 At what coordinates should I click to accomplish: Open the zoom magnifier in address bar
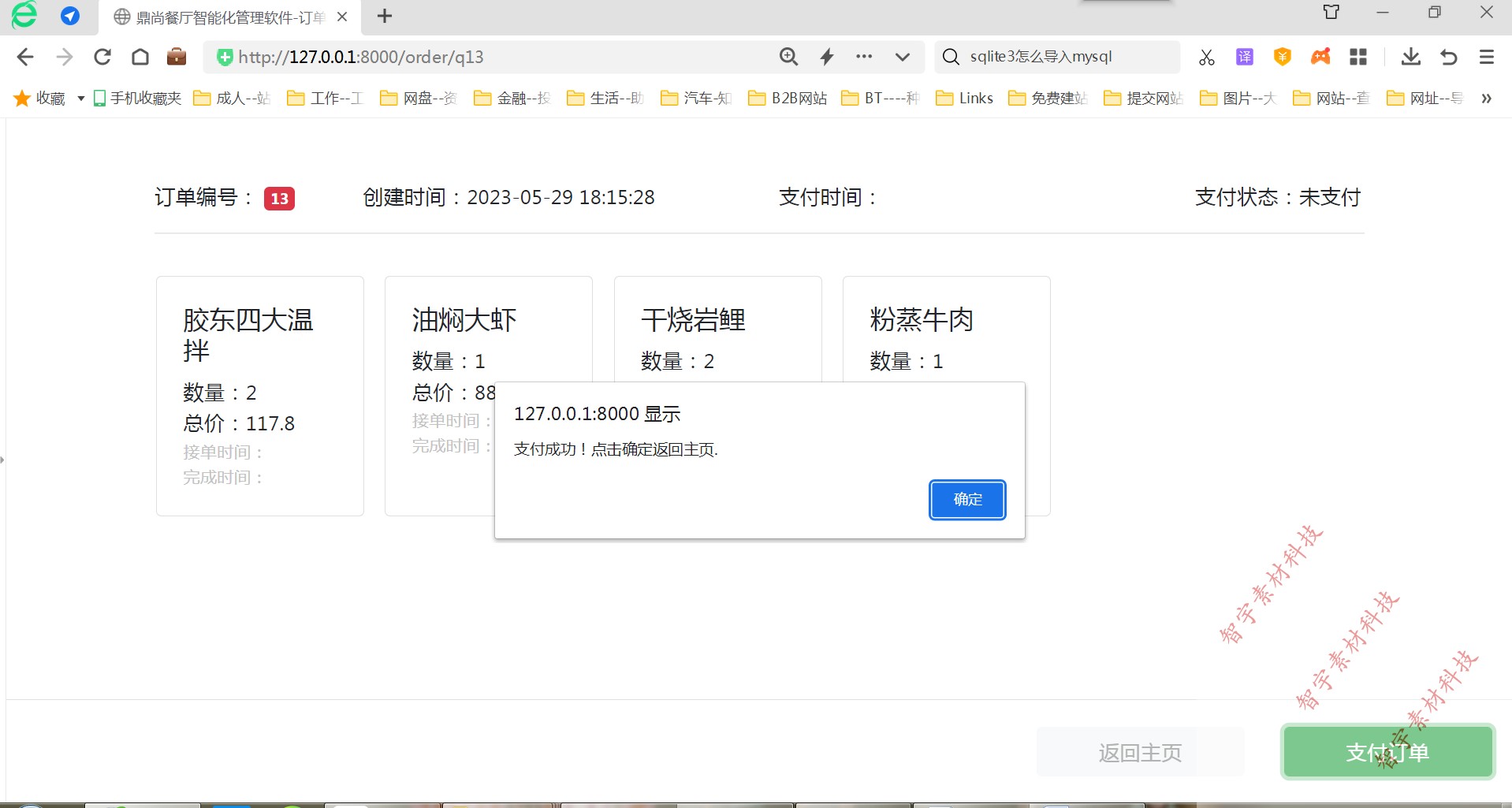pyautogui.click(x=788, y=57)
